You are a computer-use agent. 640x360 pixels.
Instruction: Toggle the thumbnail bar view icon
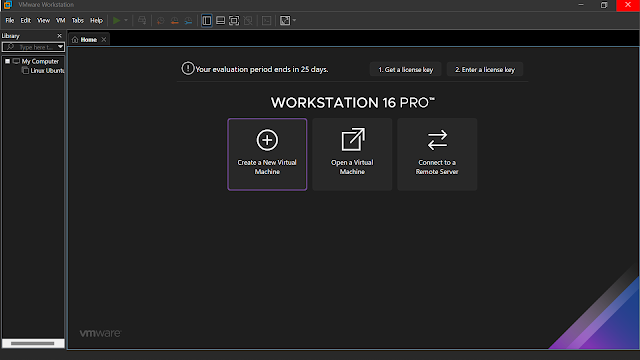[220, 20]
